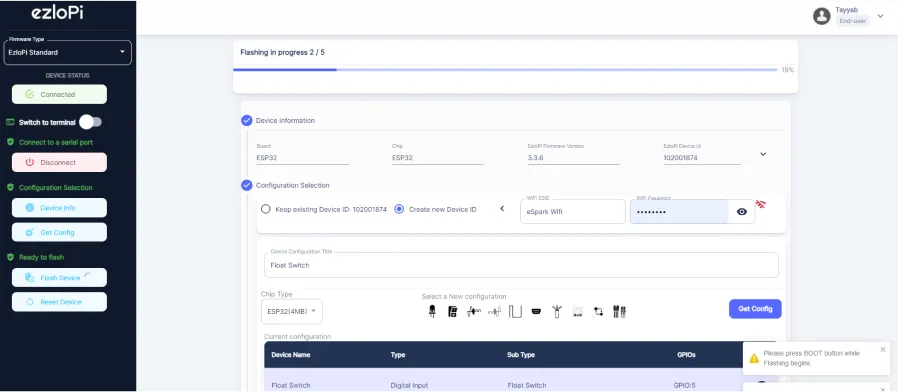Select the fourth configuration icon
This screenshot has width=898, height=392.
point(494,311)
